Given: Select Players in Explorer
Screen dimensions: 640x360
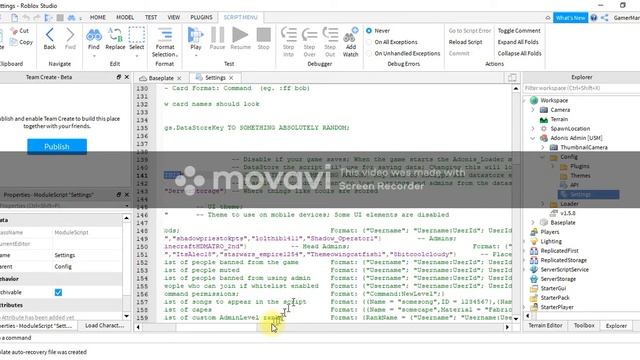Looking at the screenshot, I should pos(550,232).
